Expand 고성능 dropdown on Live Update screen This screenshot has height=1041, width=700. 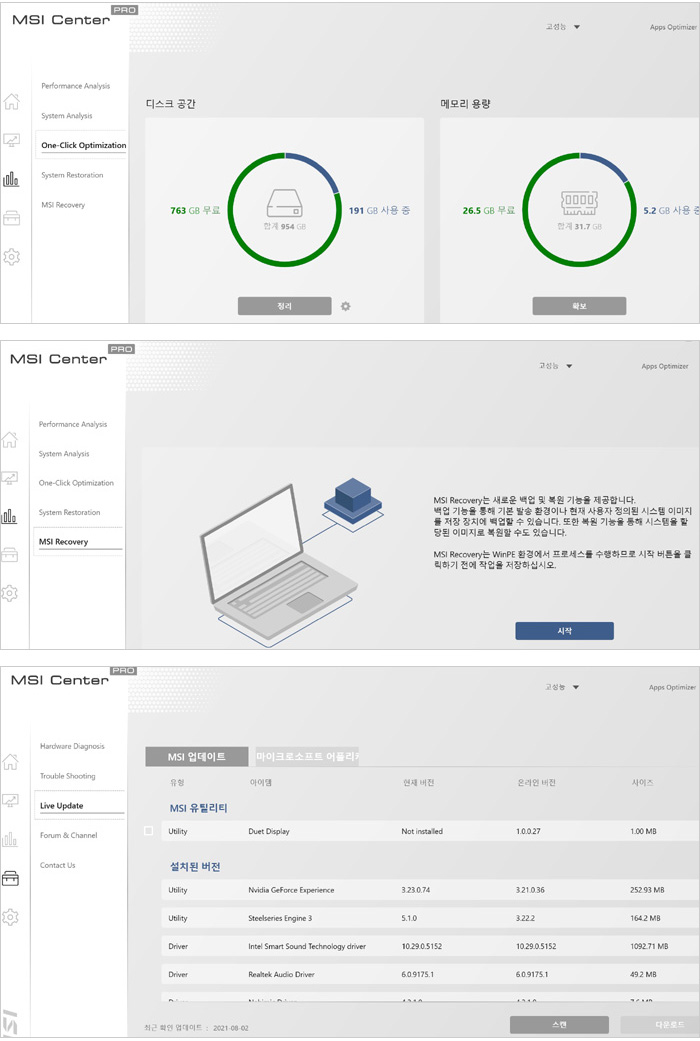562,687
